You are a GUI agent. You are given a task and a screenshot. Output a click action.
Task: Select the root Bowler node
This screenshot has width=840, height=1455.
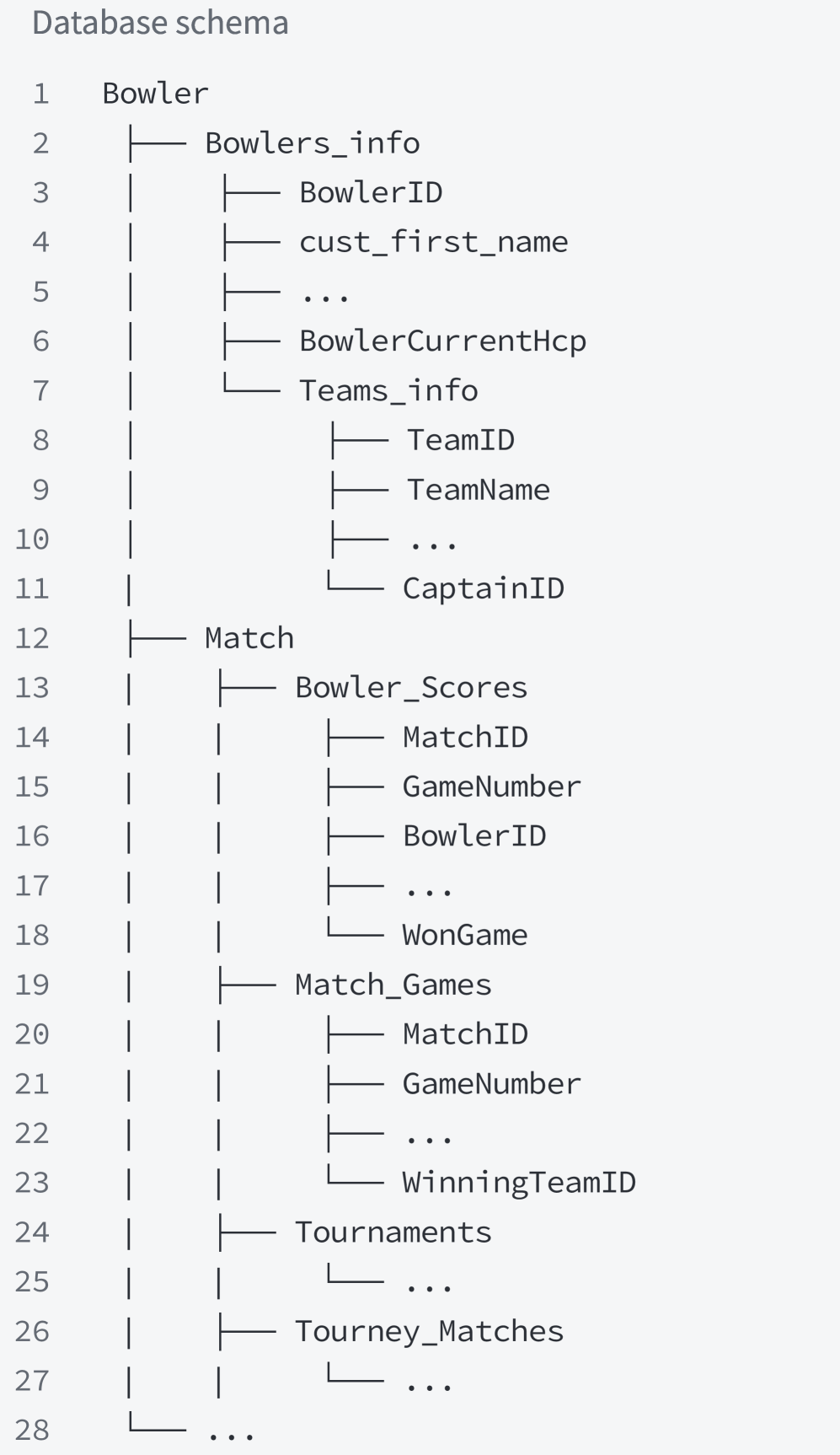point(155,94)
